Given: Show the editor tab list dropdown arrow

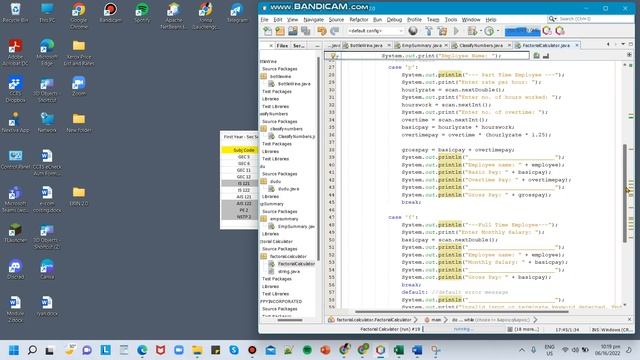Looking at the screenshot, I should pyautogui.click(x=623, y=44).
